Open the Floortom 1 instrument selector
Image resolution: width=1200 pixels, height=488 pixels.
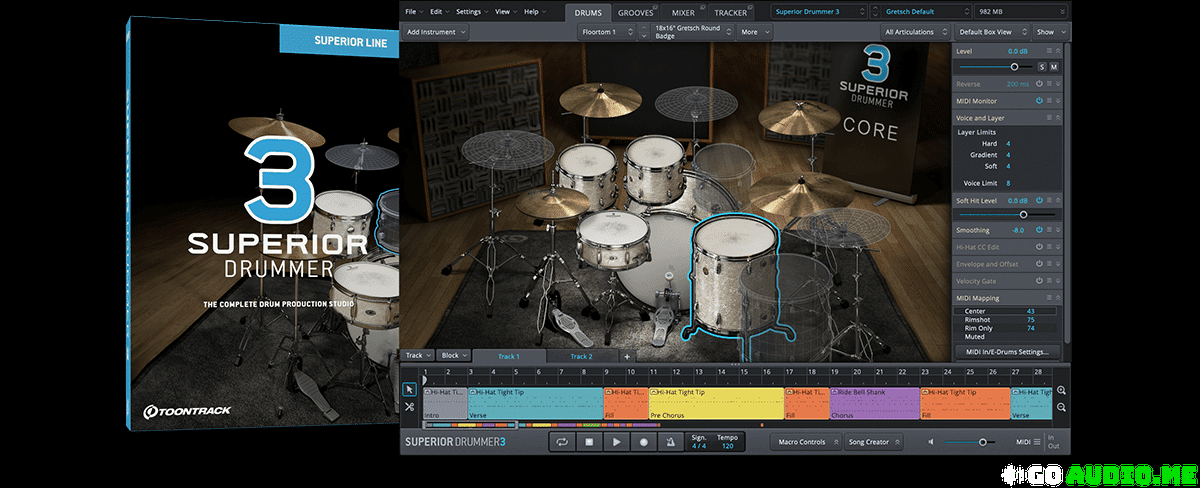pos(607,32)
